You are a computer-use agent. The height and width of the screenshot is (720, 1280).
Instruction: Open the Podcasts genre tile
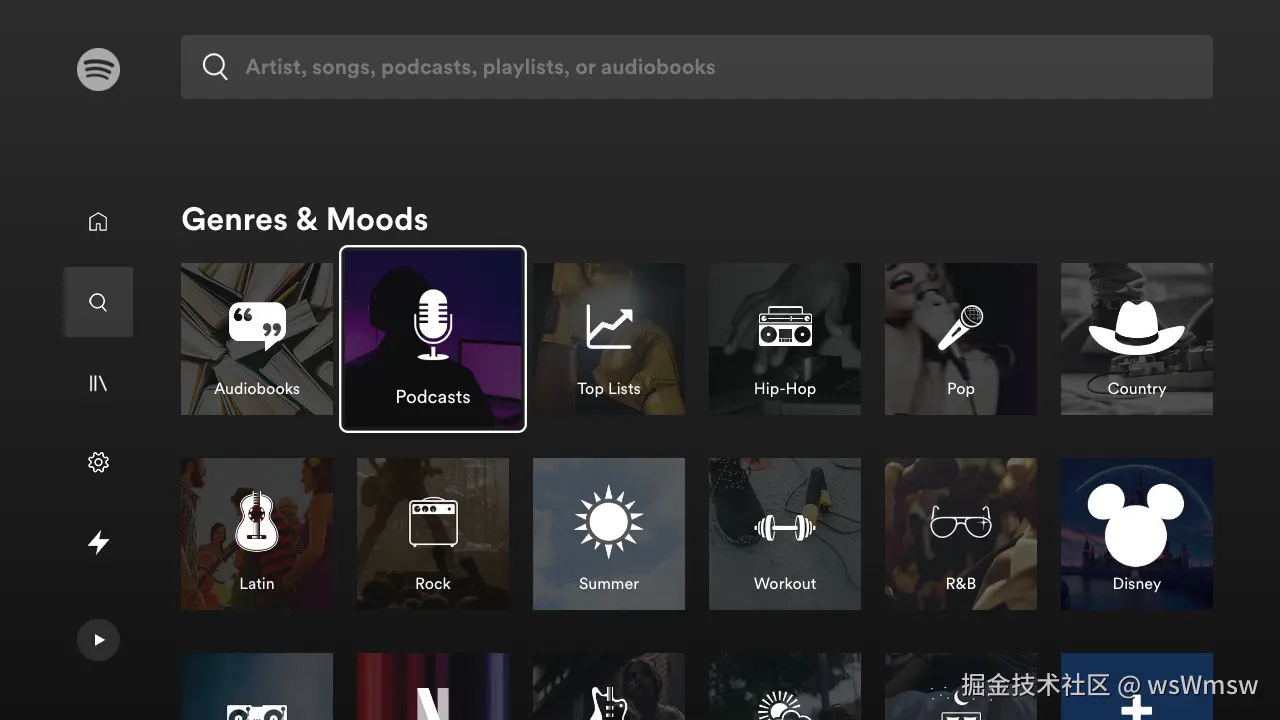[433, 339]
